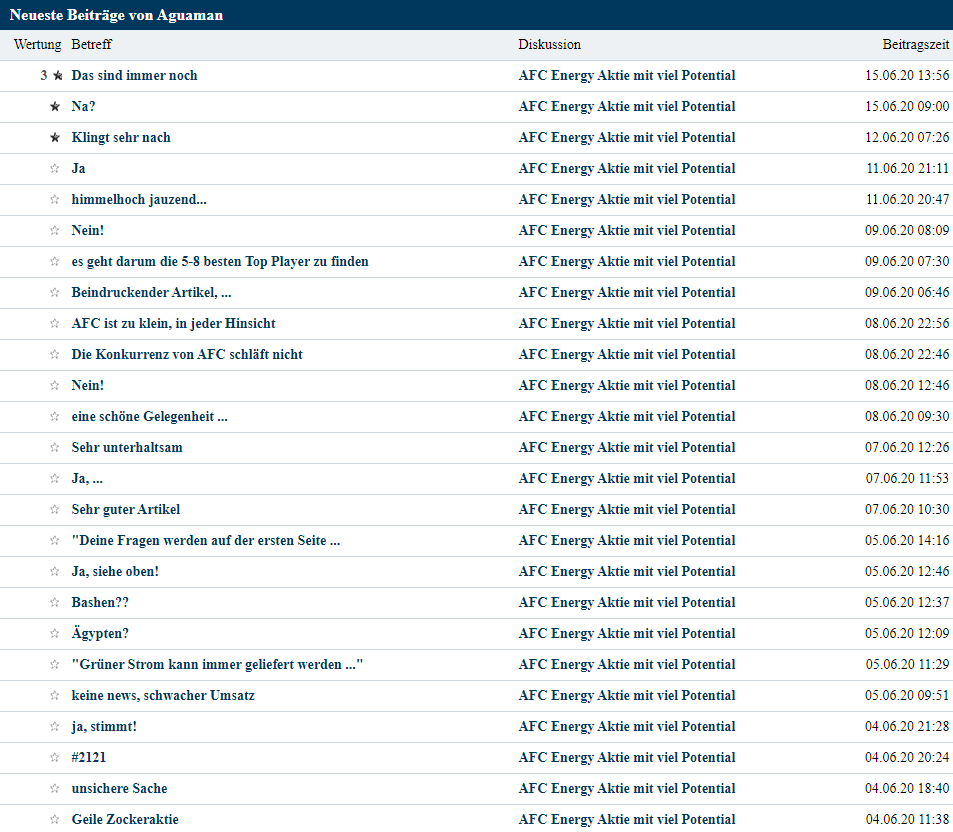Click the star beside 'Ja, siehe oben!'
The width and height of the screenshot is (953, 832).
pyautogui.click(x=55, y=572)
